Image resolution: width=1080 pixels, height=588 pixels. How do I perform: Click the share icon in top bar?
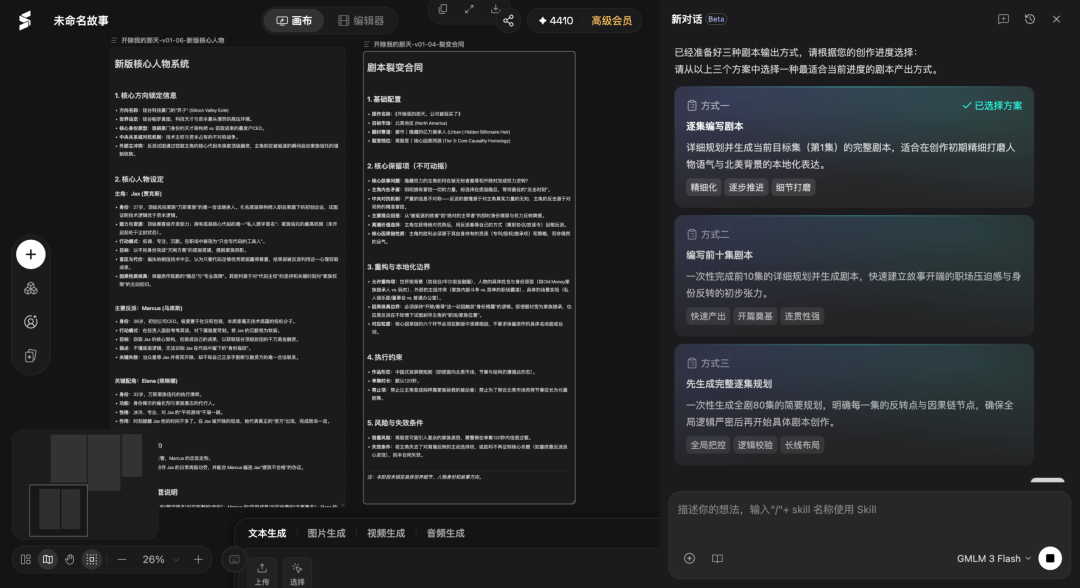coord(508,21)
